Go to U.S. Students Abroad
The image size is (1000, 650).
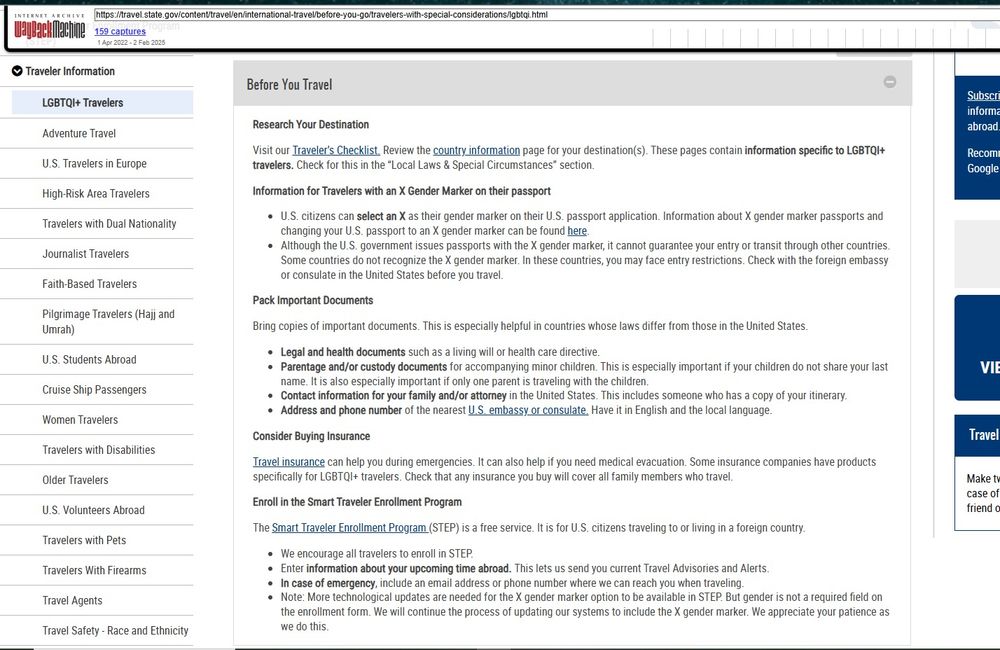point(89,359)
